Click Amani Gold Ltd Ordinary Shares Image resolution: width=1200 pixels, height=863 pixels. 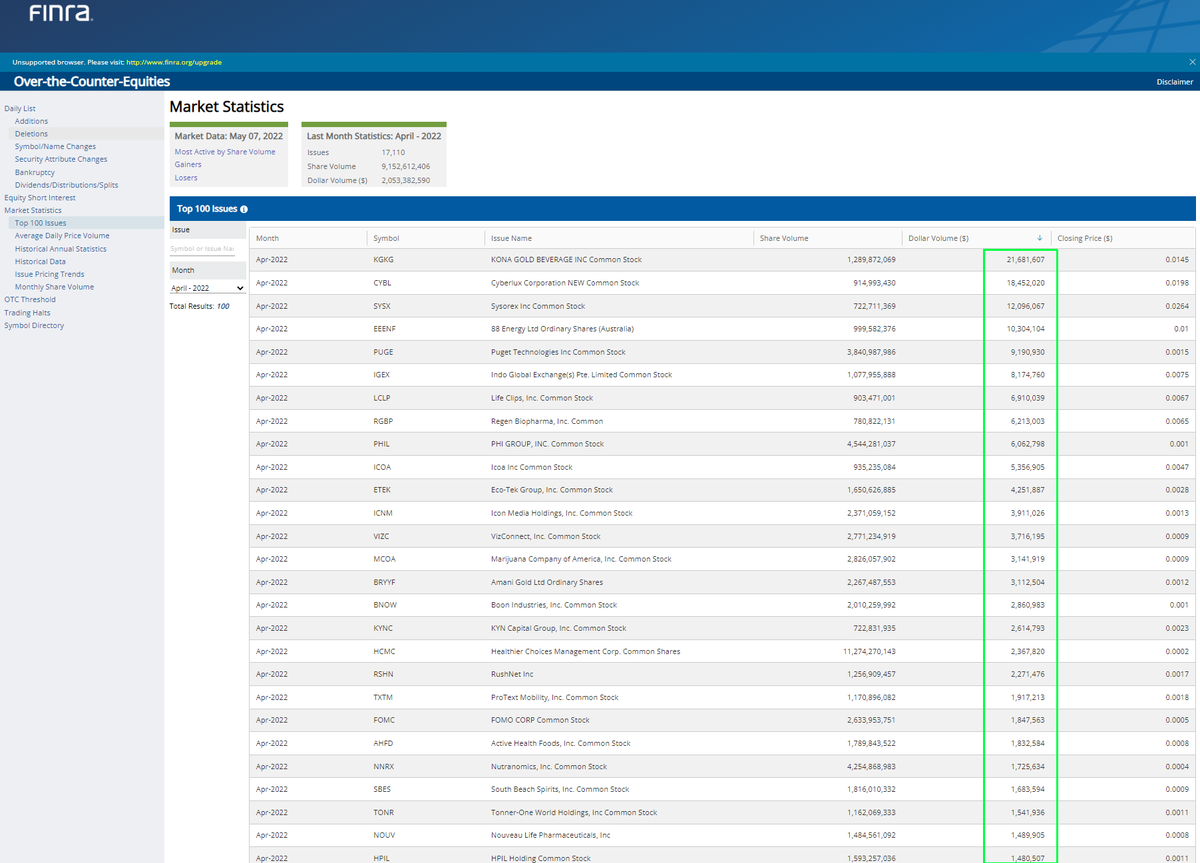tap(547, 582)
